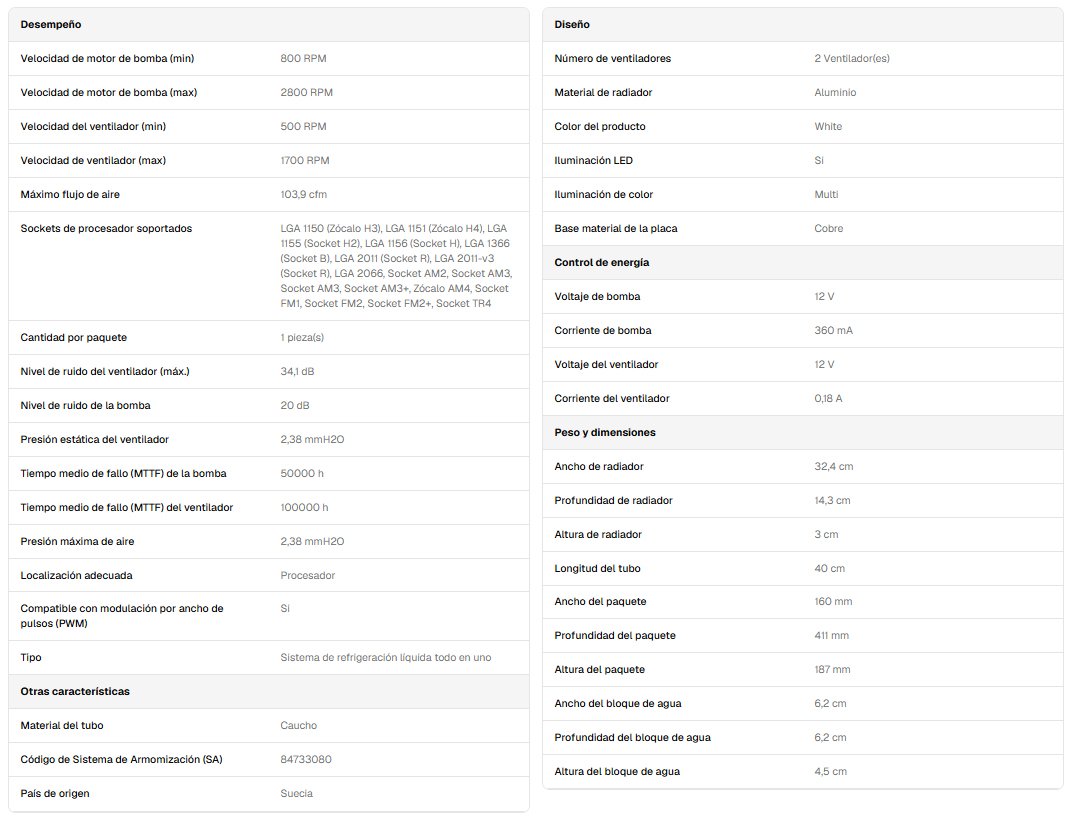The width and height of the screenshot is (1071, 818).
Task: Select the País de origen Suecia value
Action: point(296,793)
